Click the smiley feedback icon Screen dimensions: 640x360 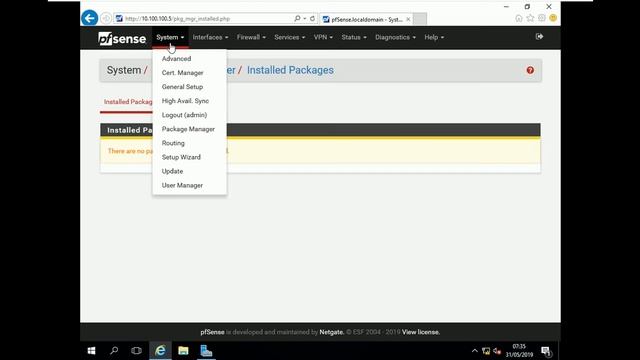click(x=553, y=18)
